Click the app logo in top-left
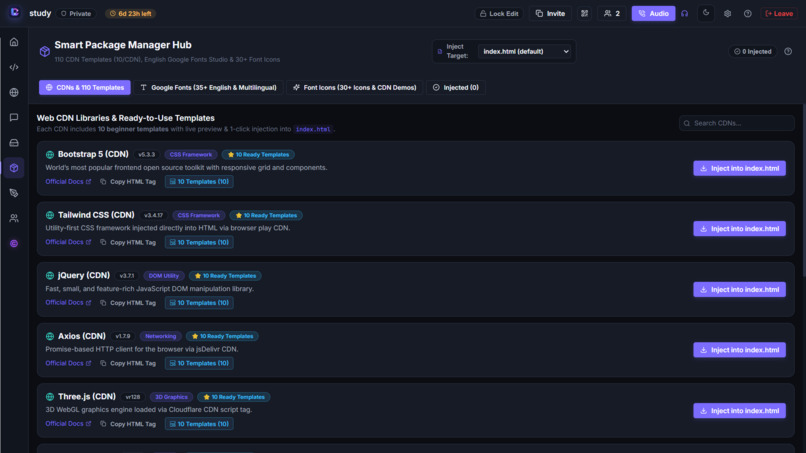The width and height of the screenshot is (806, 453). pos(14,12)
